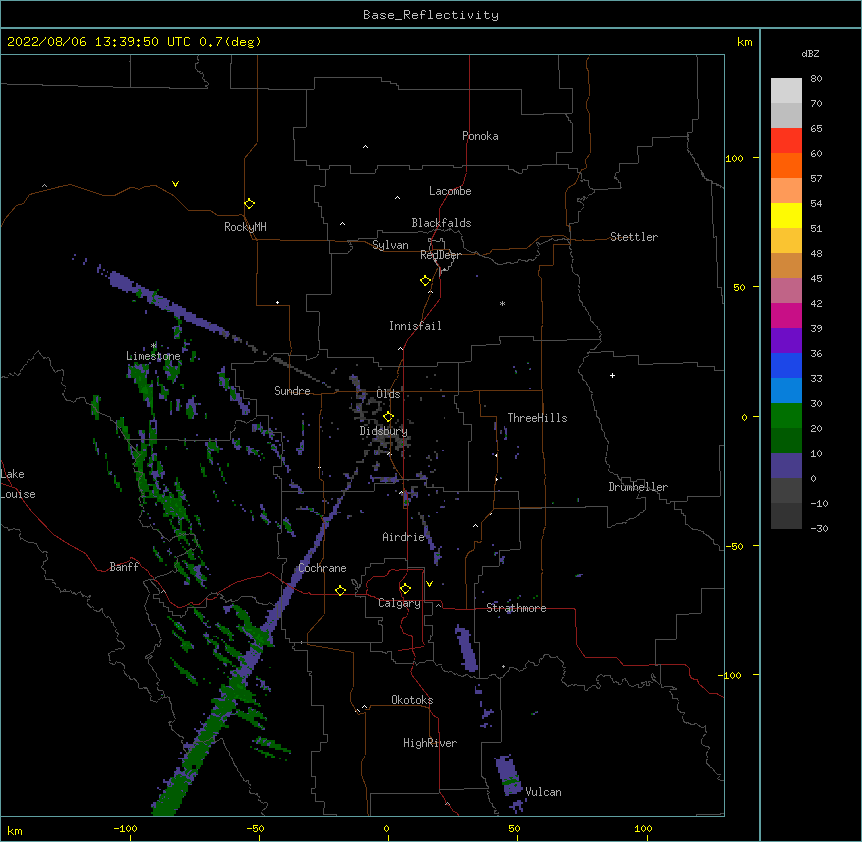This screenshot has width=862, height=842.
Task: Pick the purple-blue 0-10 dBZ legend swatch
Action: pos(786,466)
